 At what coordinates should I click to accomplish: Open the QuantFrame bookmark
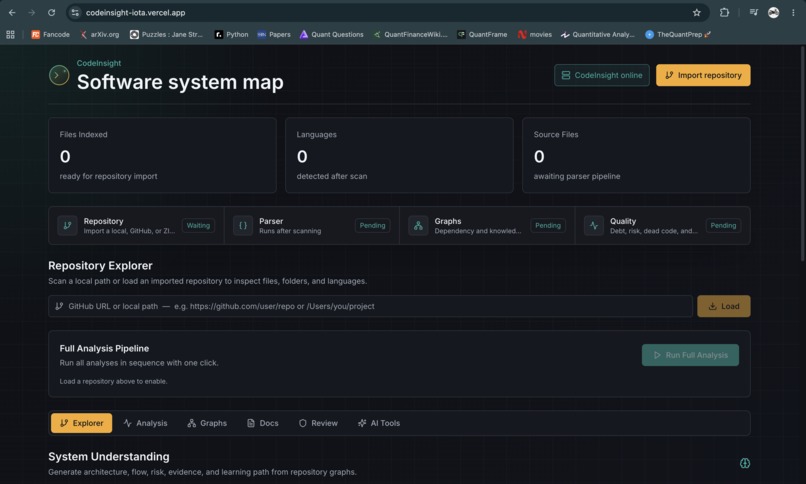[482, 34]
